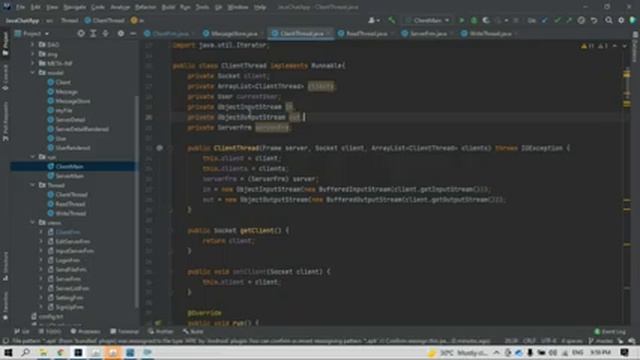Click the warnings count indicator in editor
This screenshot has width=640, height=360.
pos(588,46)
